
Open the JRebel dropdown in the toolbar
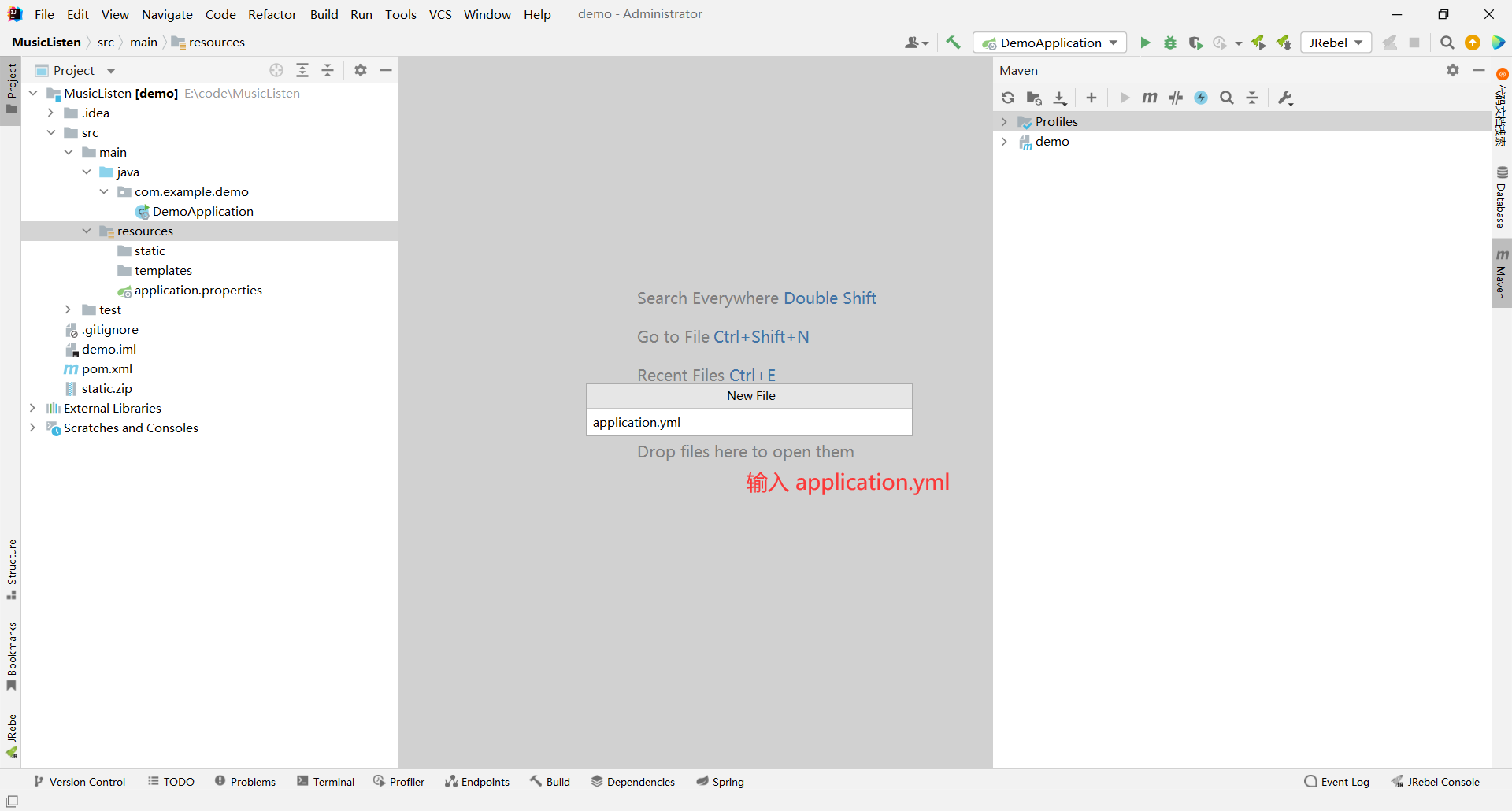(x=1336, y=43)
